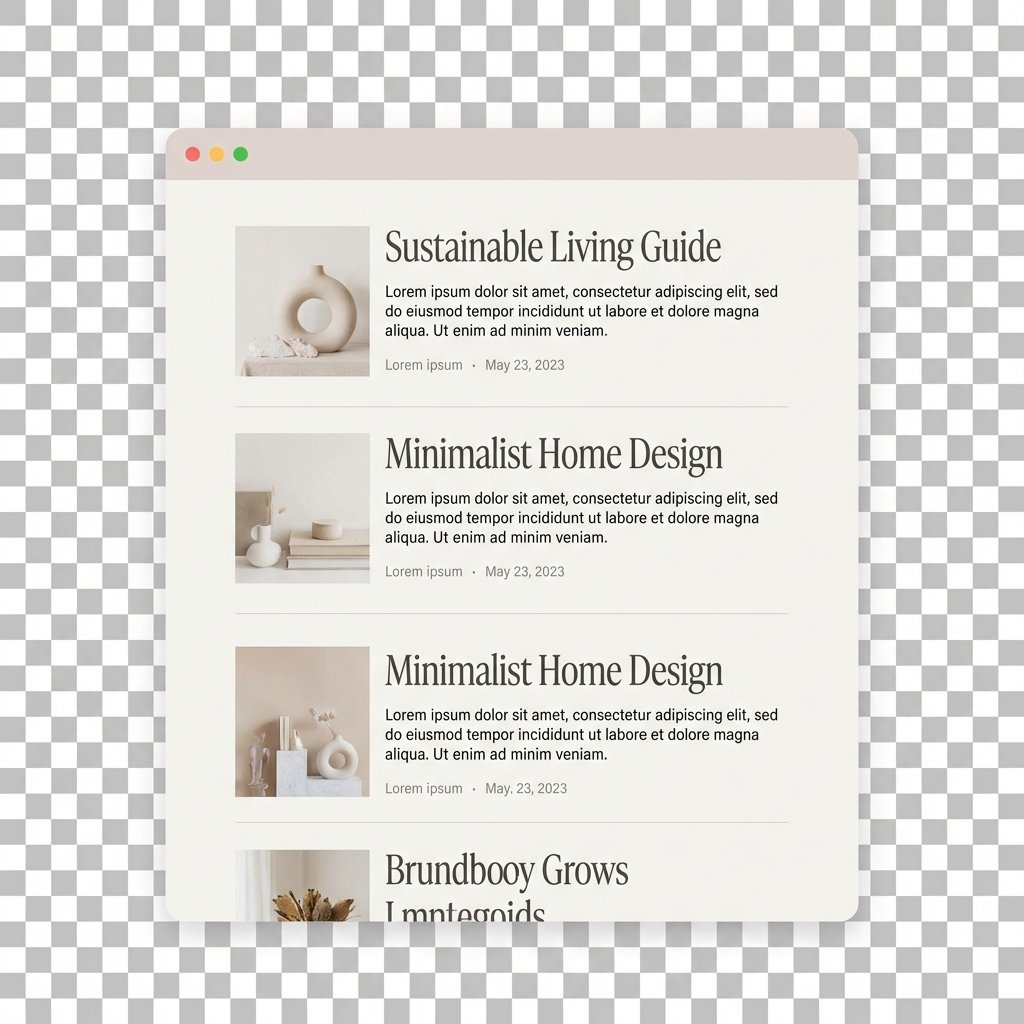Open the thumbnail showing vase and stacked books

[302, 508]
